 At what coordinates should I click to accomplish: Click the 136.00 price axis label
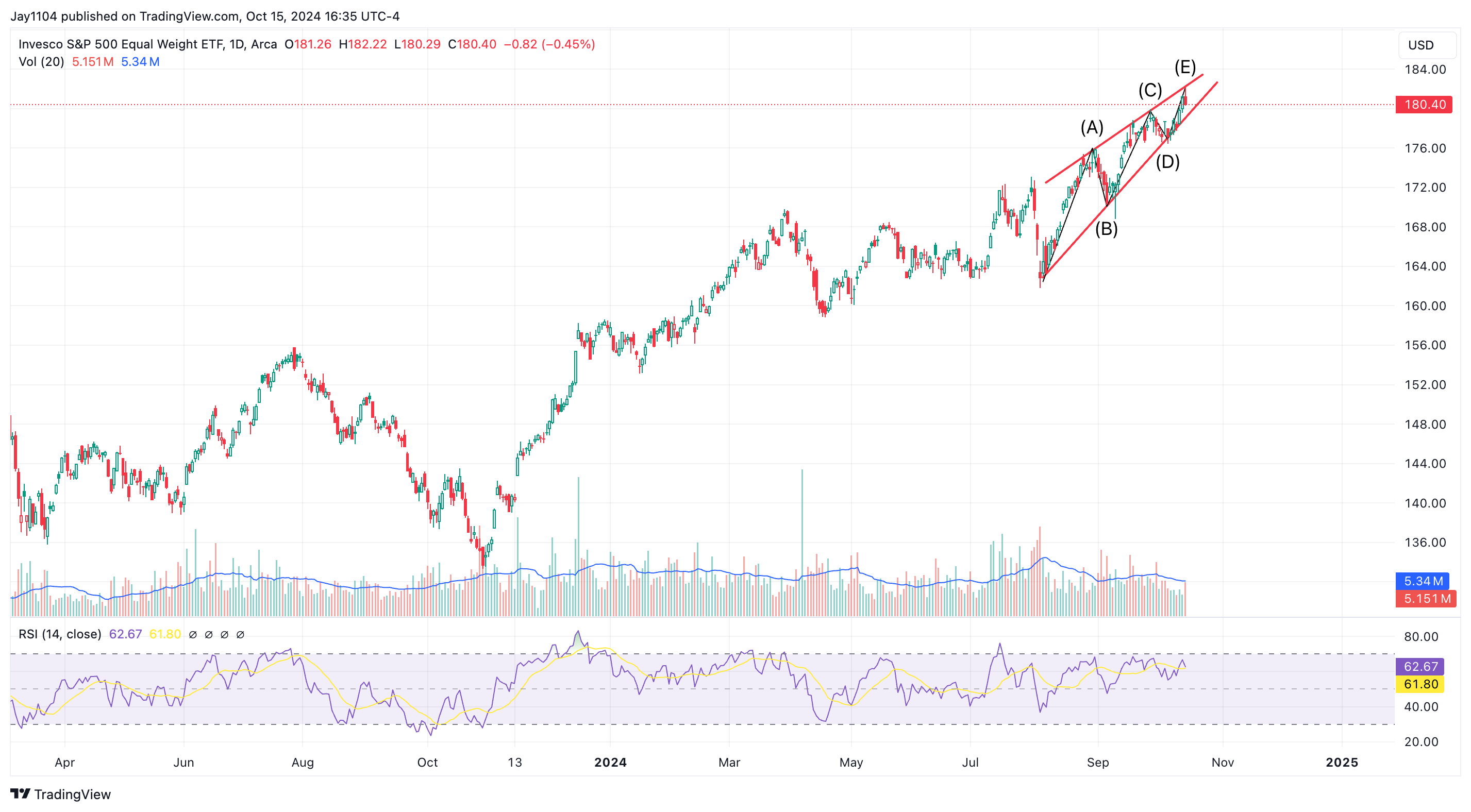point(1425,543)
